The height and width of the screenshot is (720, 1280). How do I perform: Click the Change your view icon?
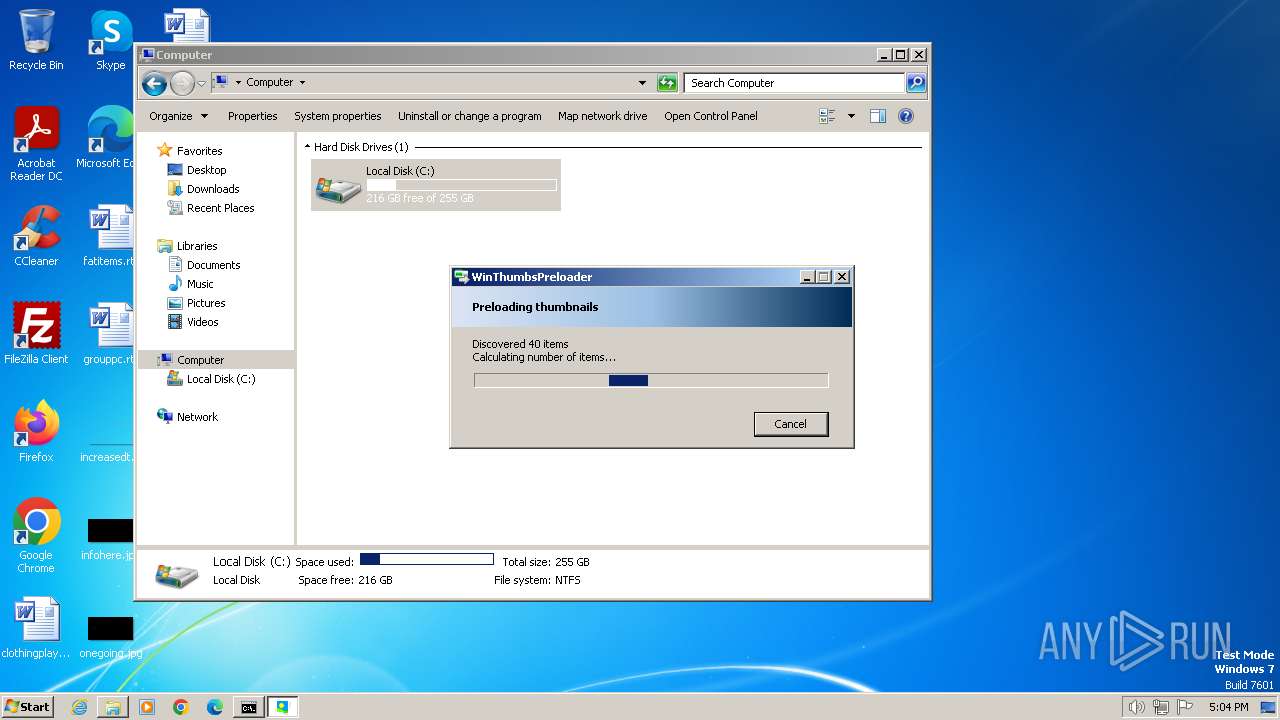(828, 116)
